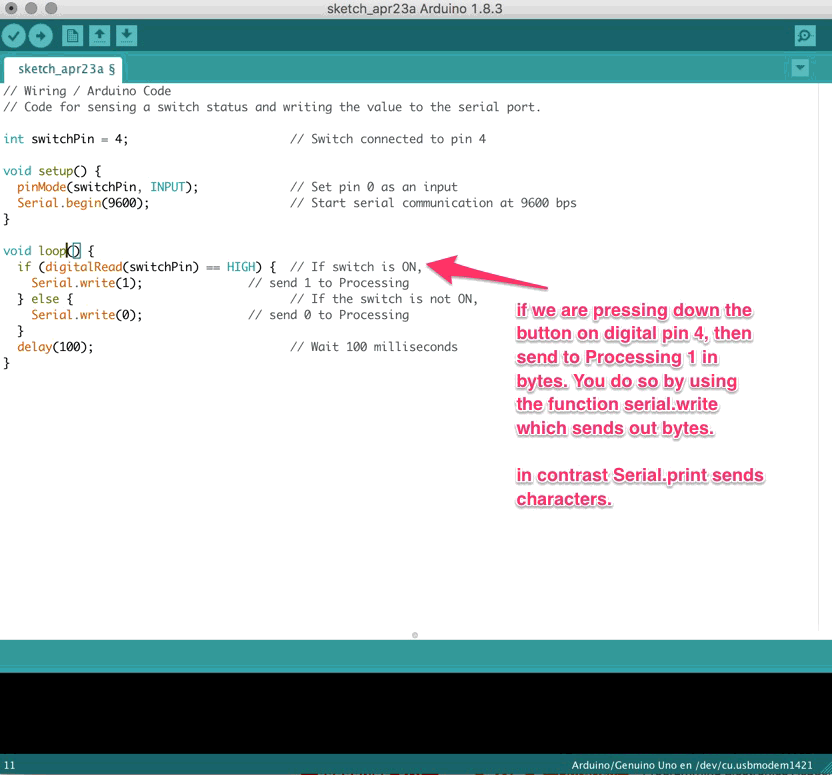Click comment '// send 0 to Processing'
Viewport: 832px width, 775px height.
(x=328, y=315)
